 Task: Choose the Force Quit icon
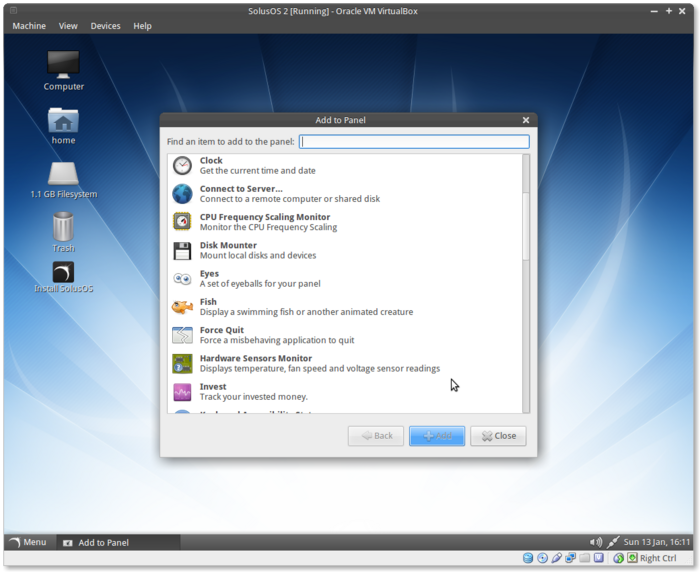pyautogui.click(x=182, y=335)
